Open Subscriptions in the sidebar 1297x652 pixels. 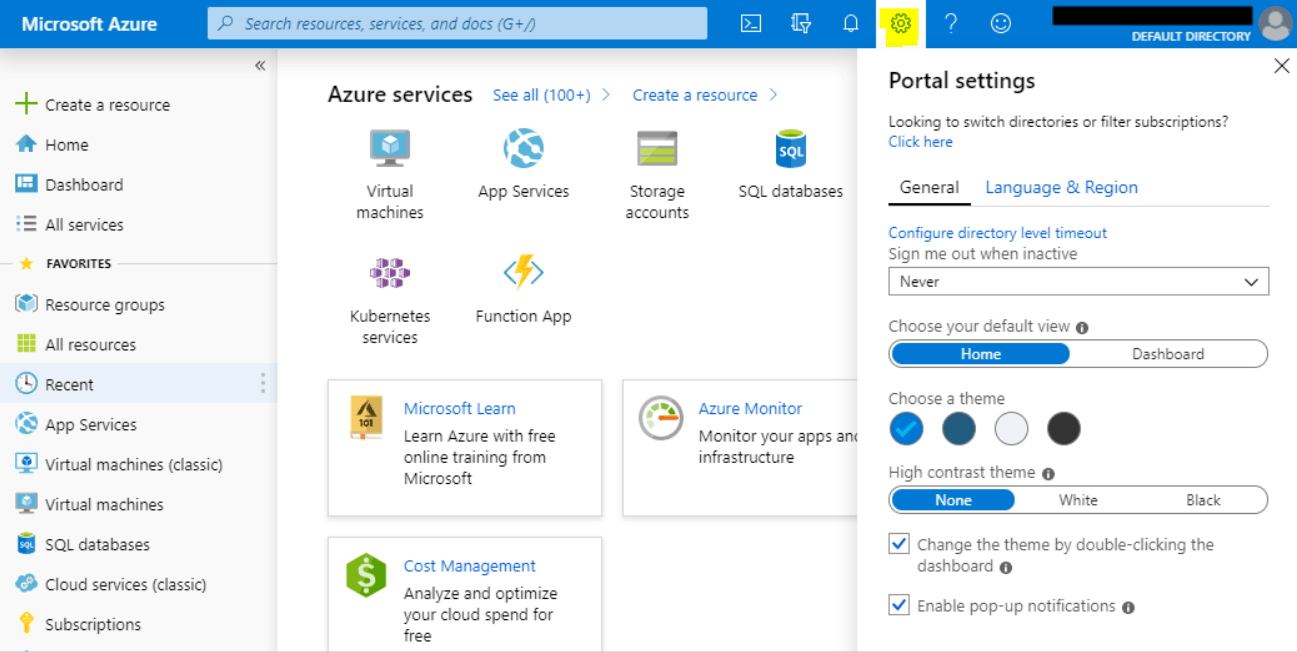79,625
